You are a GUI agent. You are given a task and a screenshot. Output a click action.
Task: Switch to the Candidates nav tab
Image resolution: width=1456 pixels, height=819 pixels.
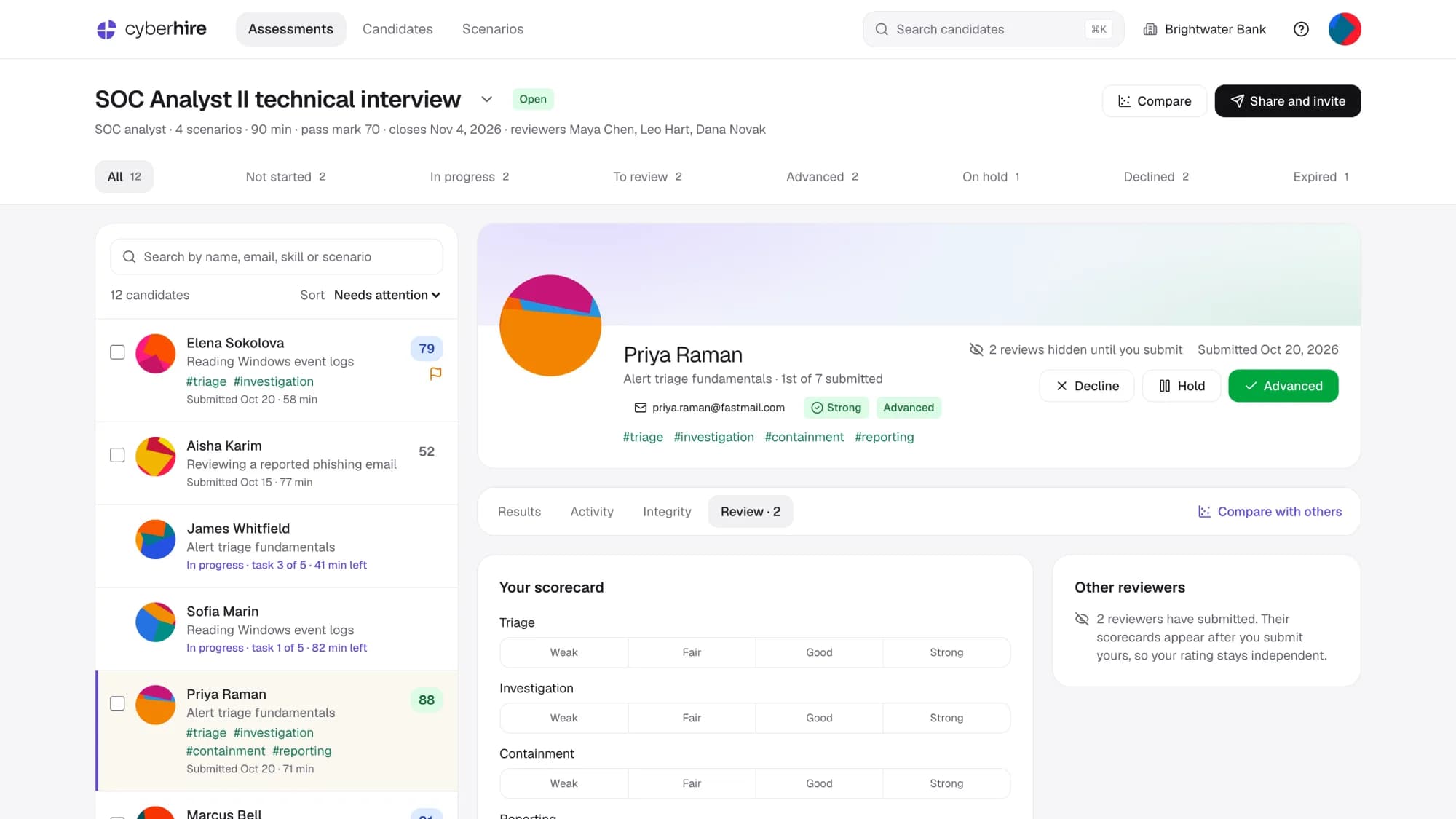point(397,29)
